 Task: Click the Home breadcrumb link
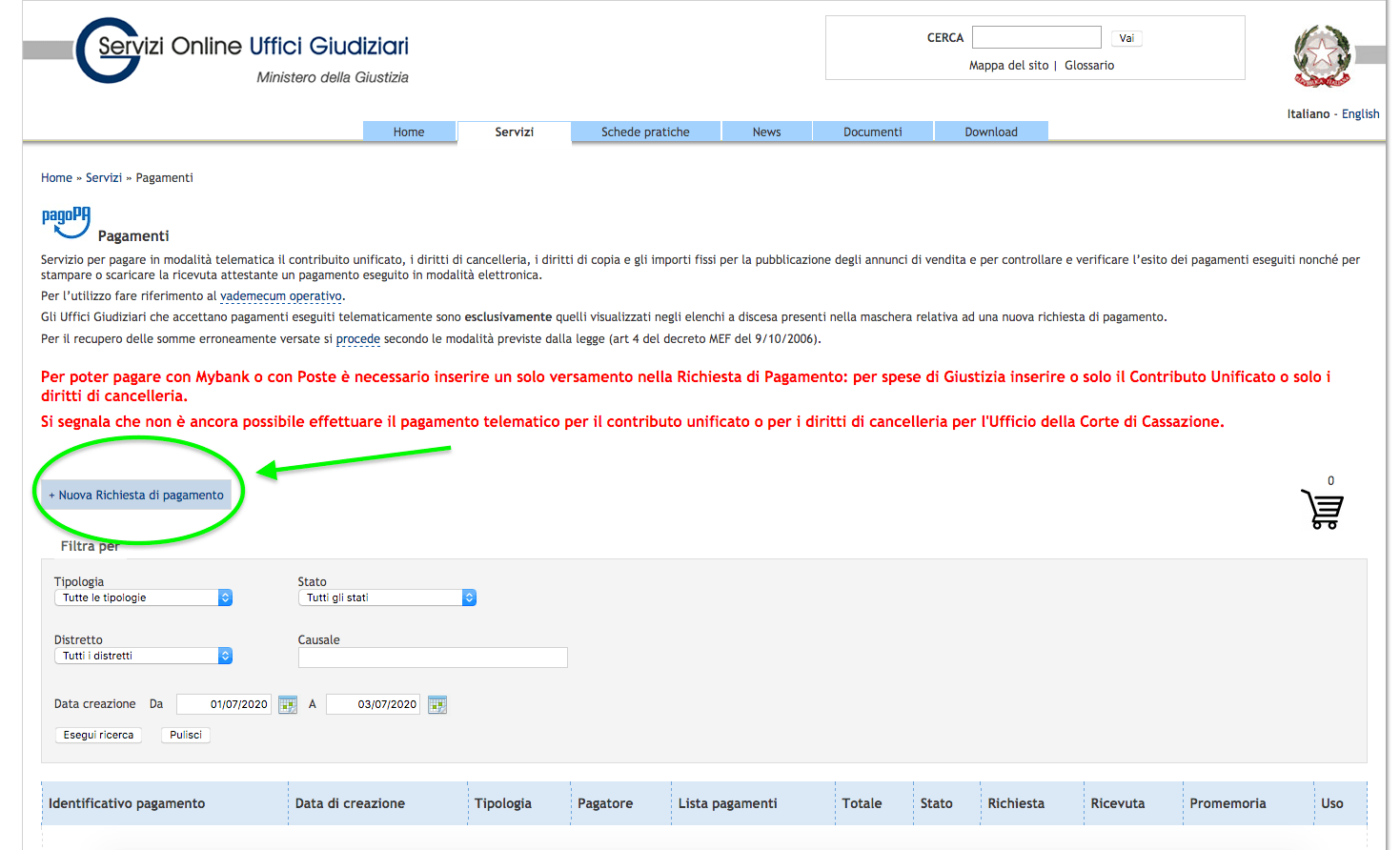pyautogui.click(x=56, y=178)
